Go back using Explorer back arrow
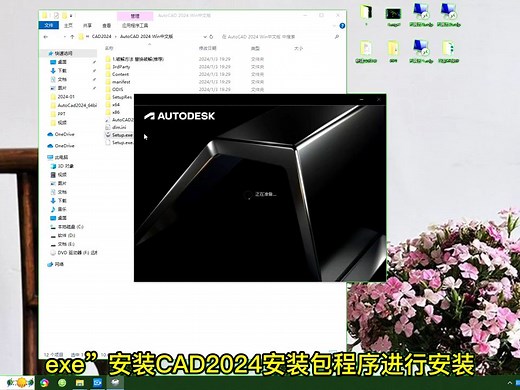 click(x=46, y=37)
